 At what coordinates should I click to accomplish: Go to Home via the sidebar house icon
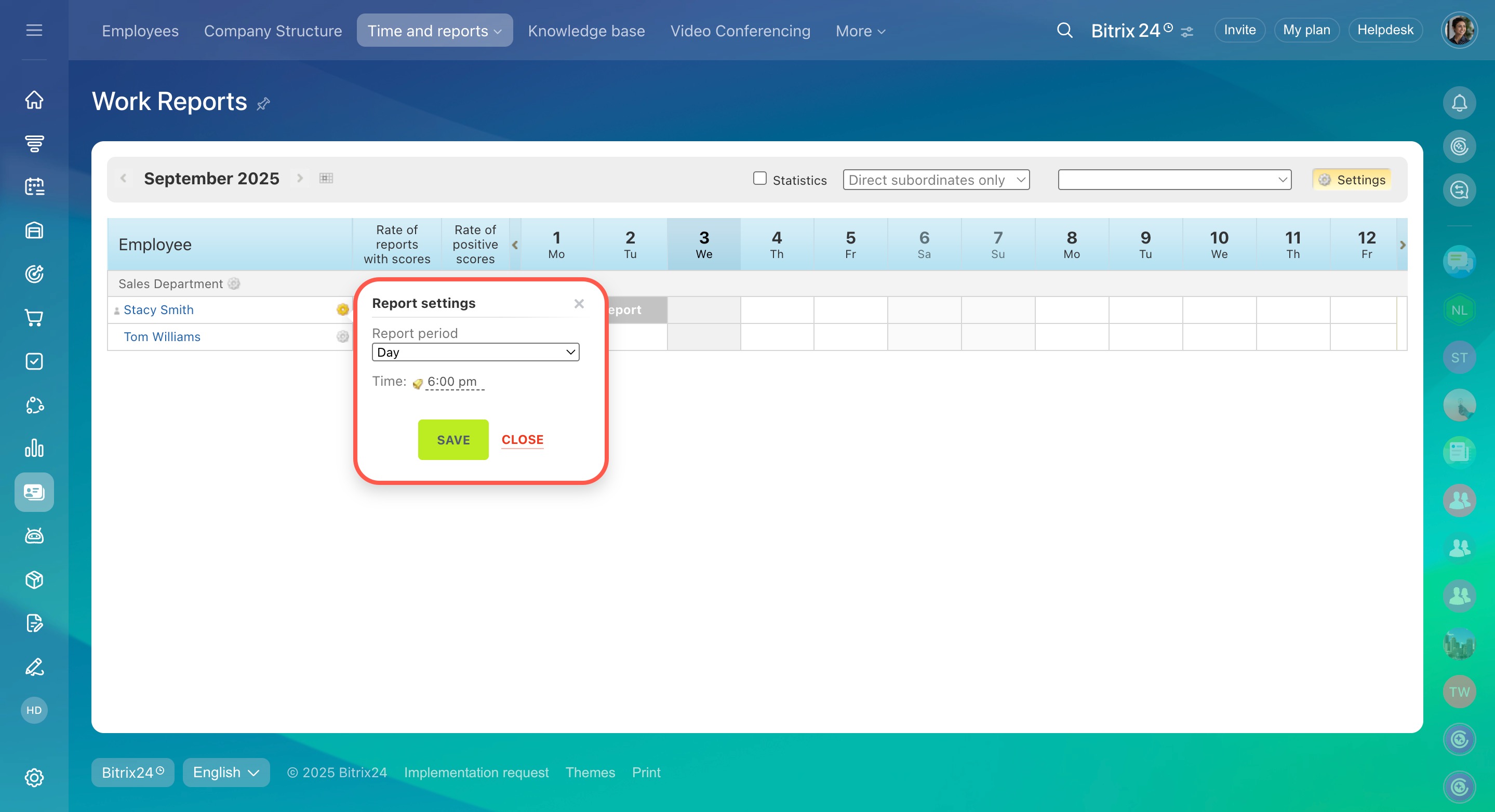tap(34, 99)
